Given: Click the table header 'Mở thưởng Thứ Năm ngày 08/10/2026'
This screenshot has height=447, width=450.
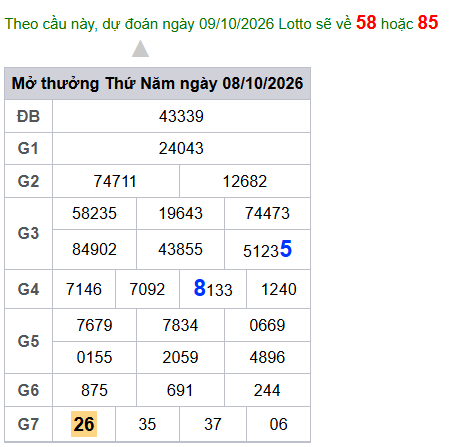Looking at the screenshot, I should [157, 83].
